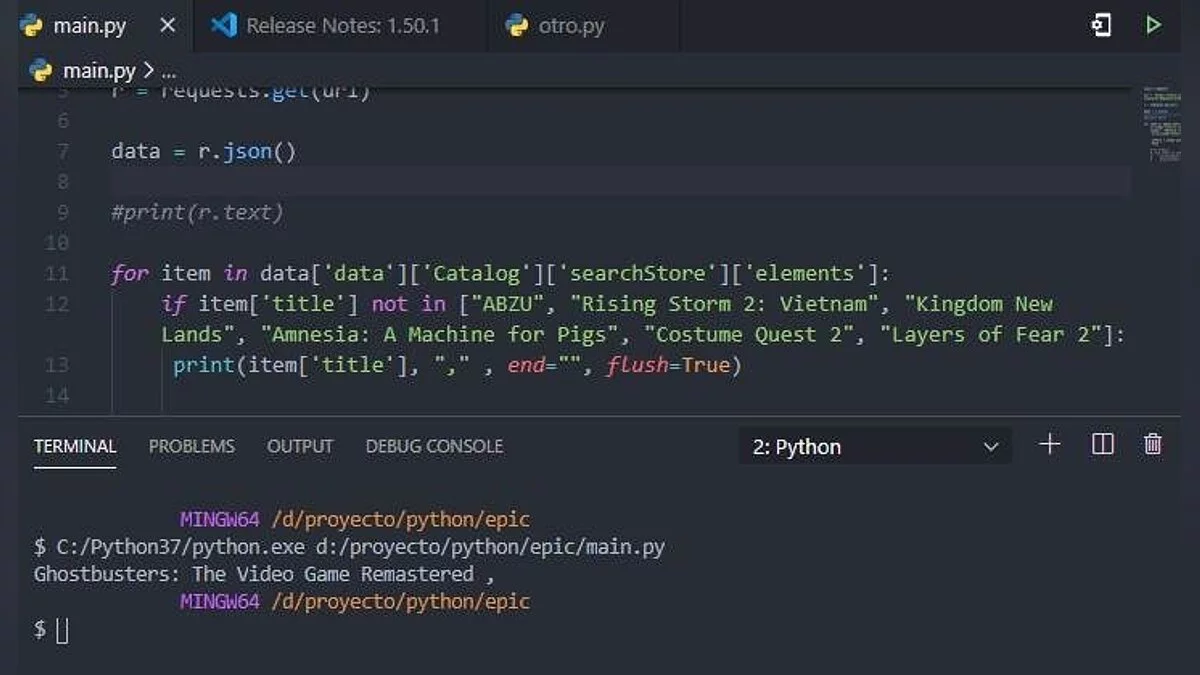Kill the terminal using the trash icon
This screenshot has height=675, width=1200.
click(x=1153, y=445)
